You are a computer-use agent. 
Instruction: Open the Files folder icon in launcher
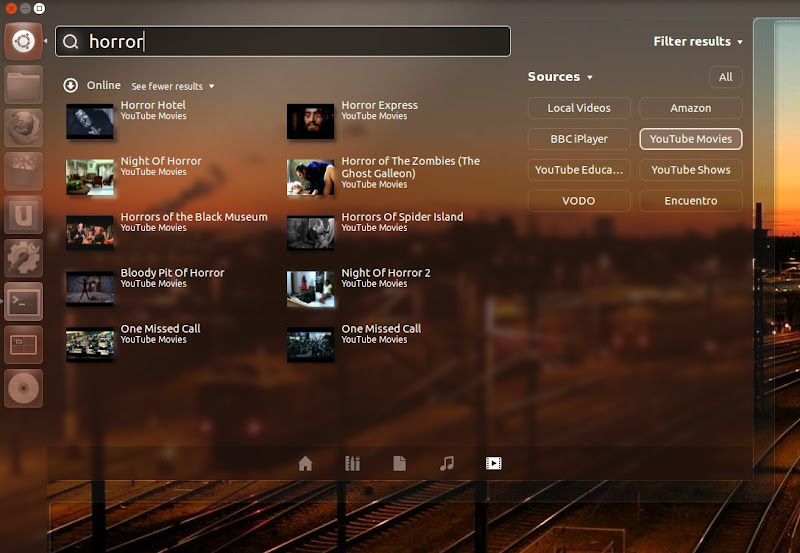pyautogui.click(x=23, y=85)
